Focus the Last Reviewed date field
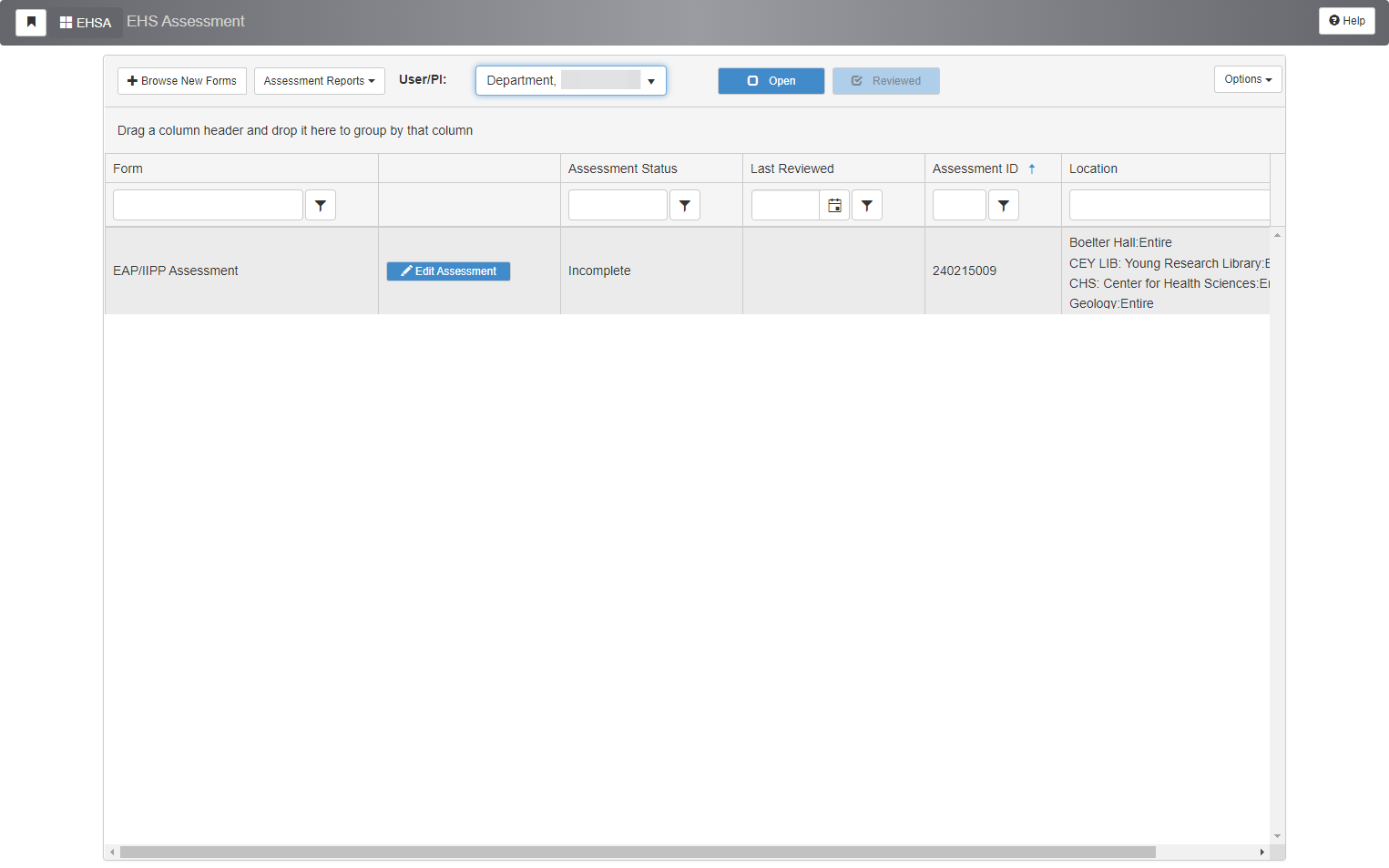Viewport: 1389px width, 868px height. (x=785, y=206)
